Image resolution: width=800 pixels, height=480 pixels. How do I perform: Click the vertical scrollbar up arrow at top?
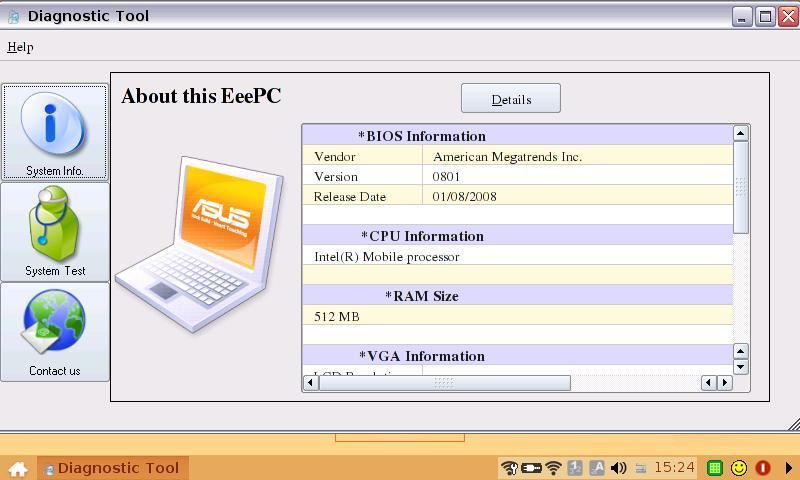(740, 133)
